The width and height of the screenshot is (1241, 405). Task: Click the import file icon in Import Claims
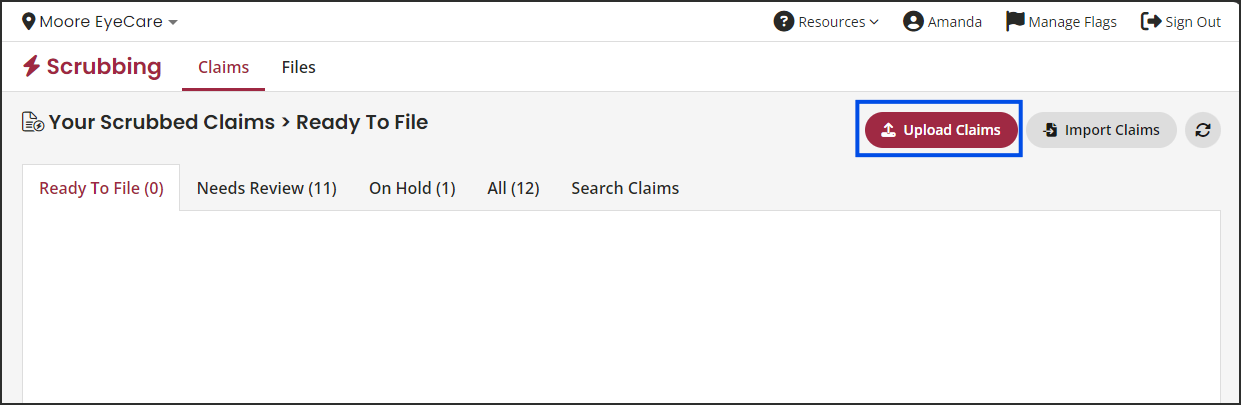tap(1050, 130)
